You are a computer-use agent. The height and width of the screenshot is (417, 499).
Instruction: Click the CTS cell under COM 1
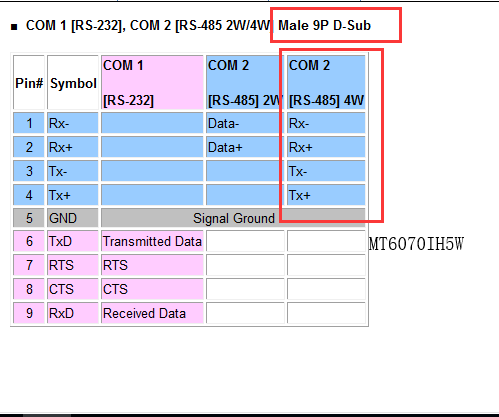point(152,289)
